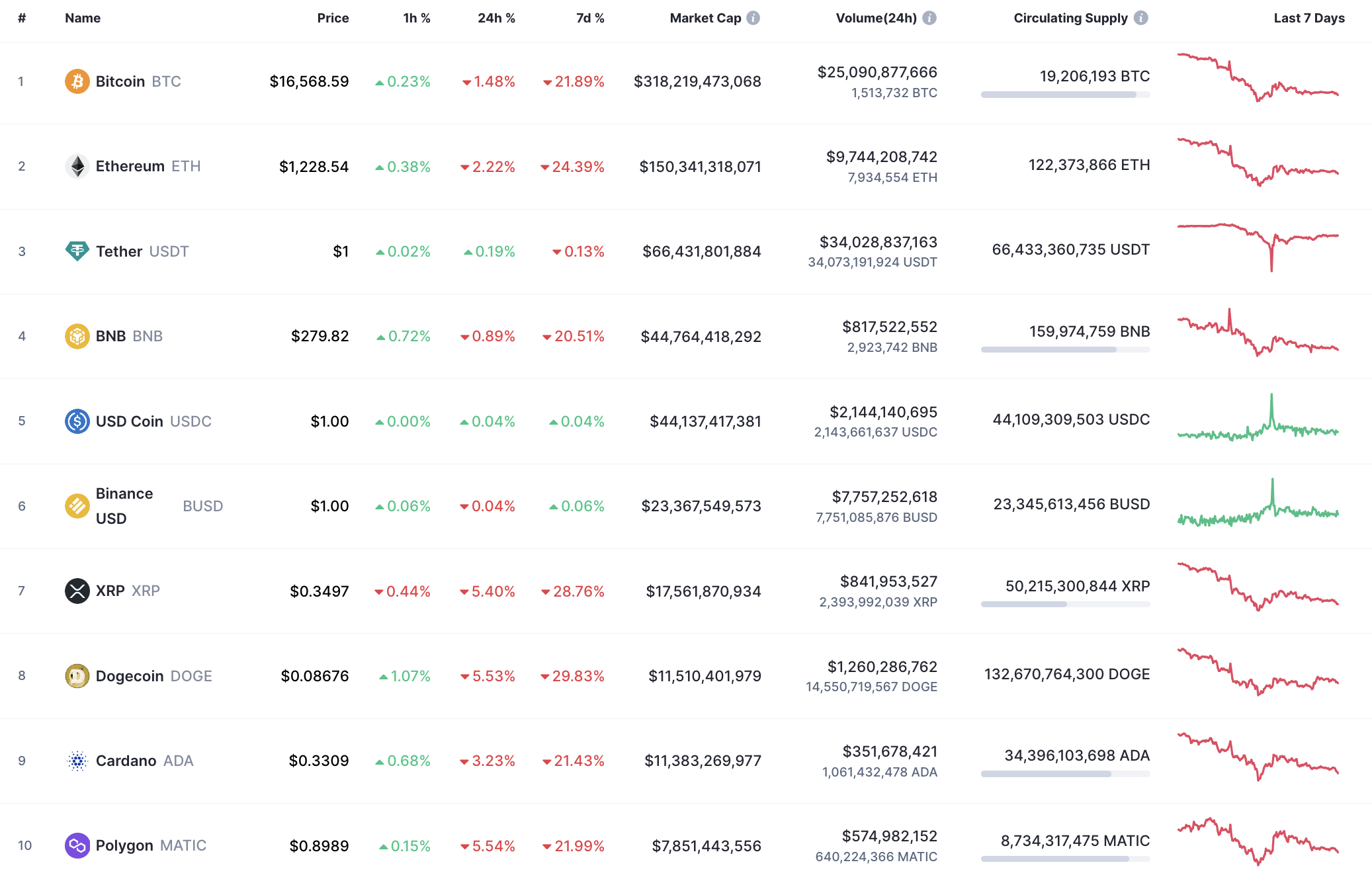The width and height of the screenshot is (1372, 885).
Task: Click the Ethereum ETH logo
Action: pyautogui.click(x=77, y=166)
